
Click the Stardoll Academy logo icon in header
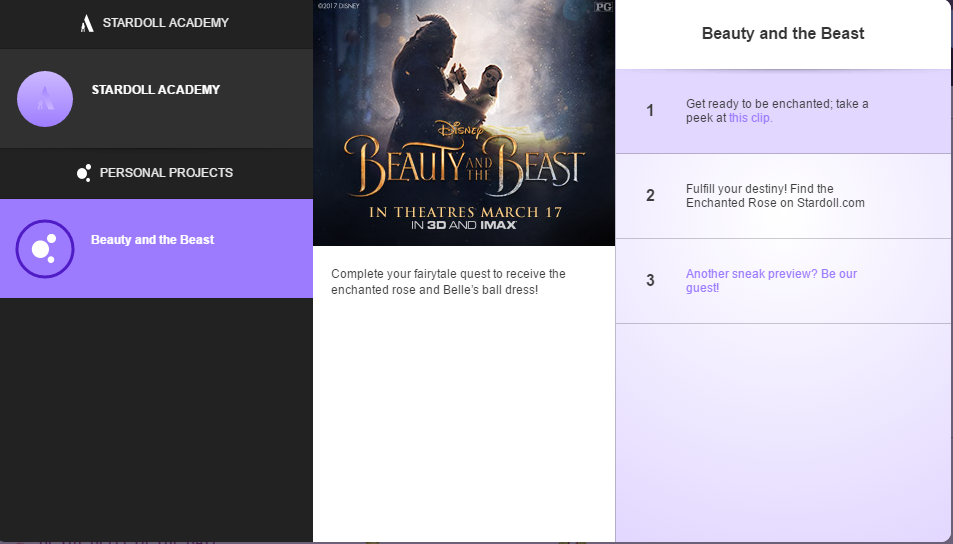pos(87,23)
